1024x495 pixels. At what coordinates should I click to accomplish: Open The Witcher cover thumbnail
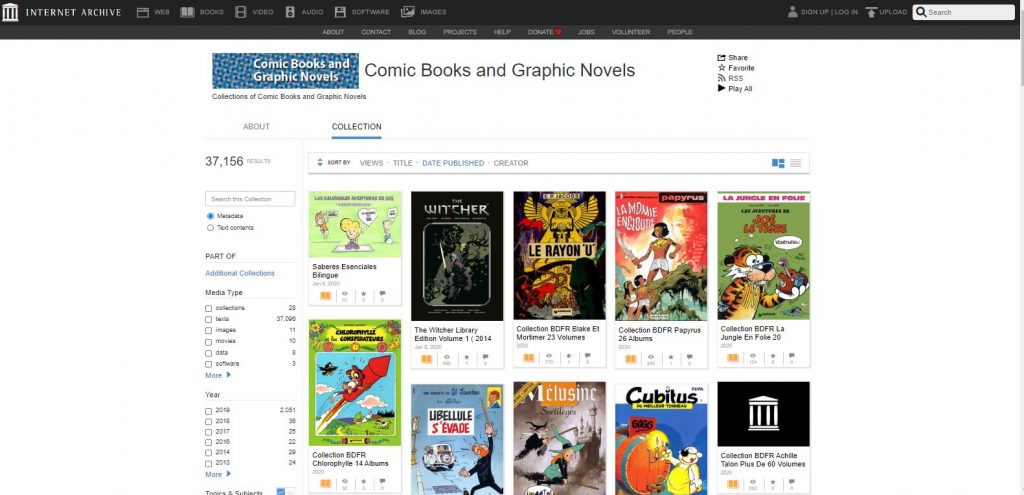(457, 255)
